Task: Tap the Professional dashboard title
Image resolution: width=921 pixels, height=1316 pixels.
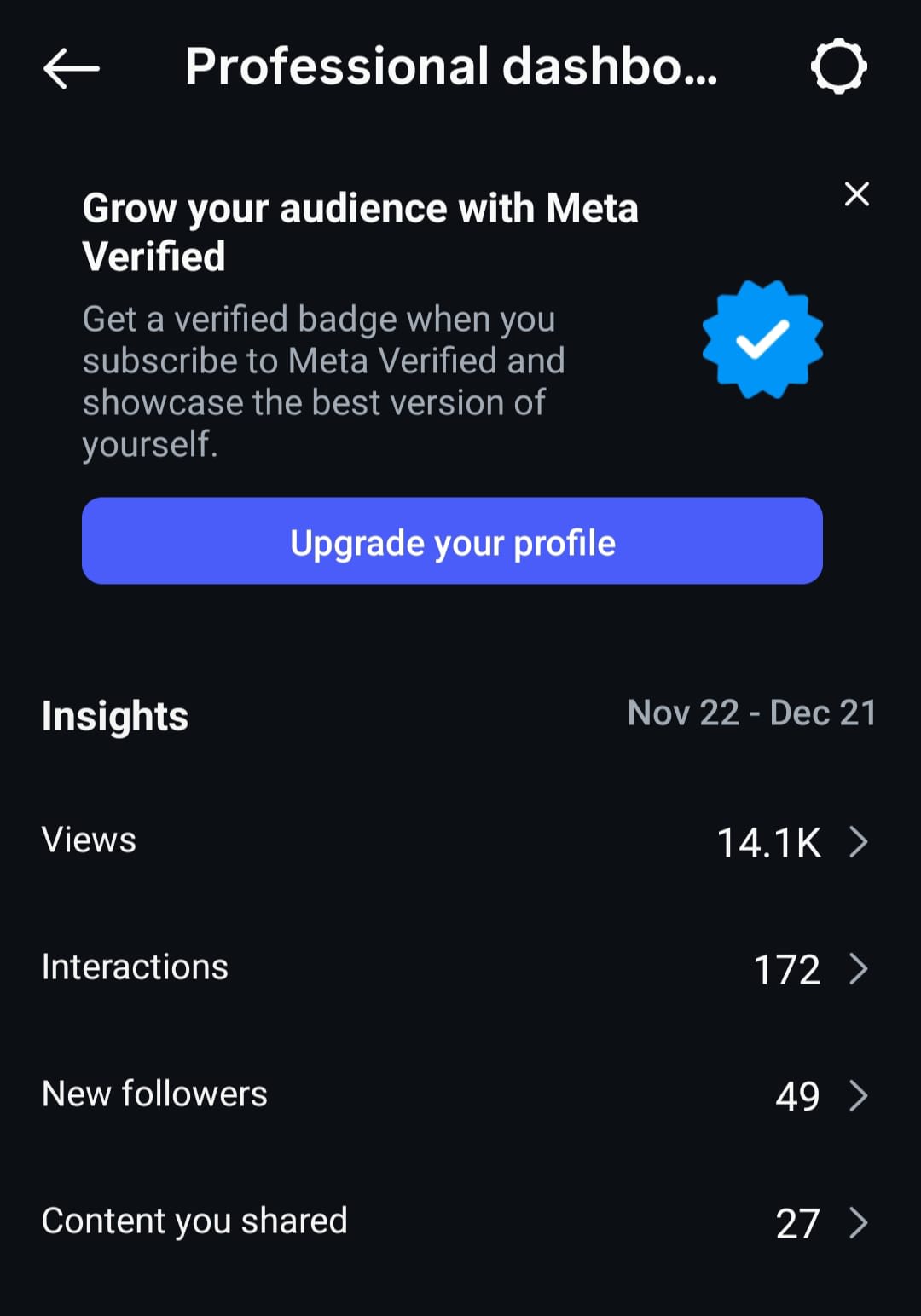Action: click(x=451, y=67)
